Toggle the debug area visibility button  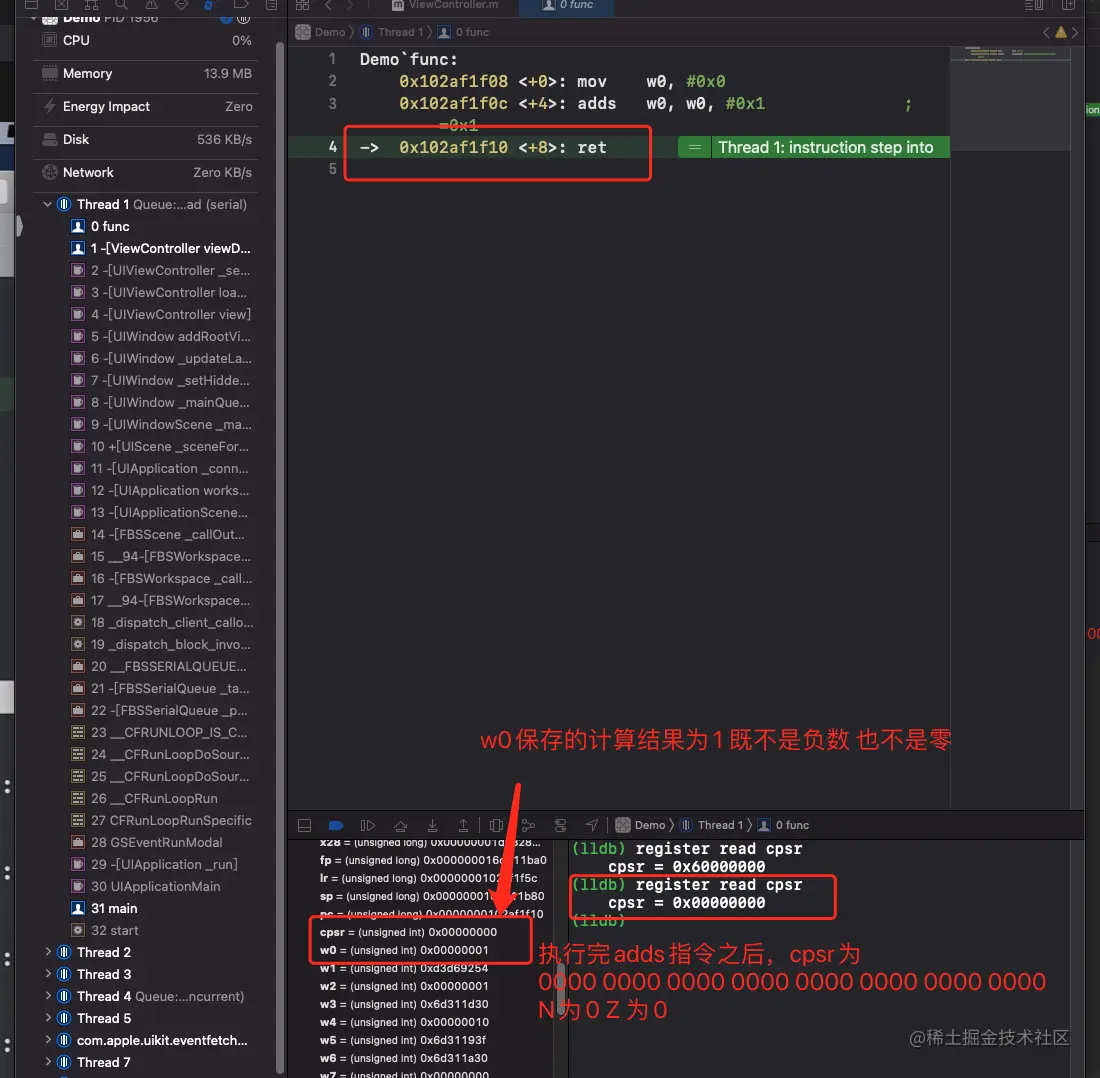tap(305, 825)
